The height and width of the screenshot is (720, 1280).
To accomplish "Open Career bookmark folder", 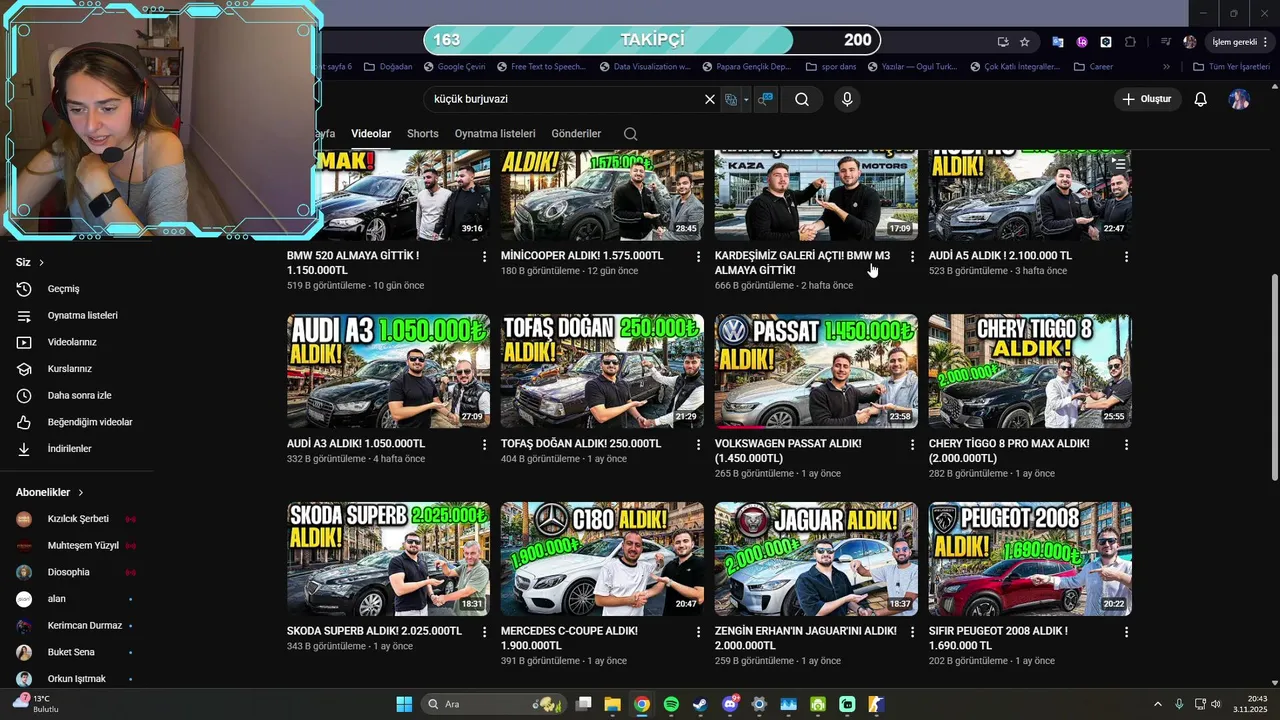I will [1093, 67].
